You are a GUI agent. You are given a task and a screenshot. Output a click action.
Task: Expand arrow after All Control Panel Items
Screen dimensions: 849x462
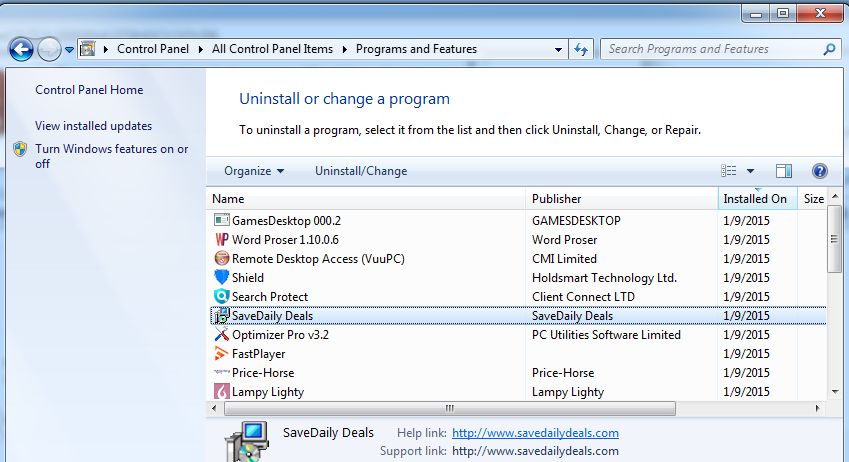[344, 49]
